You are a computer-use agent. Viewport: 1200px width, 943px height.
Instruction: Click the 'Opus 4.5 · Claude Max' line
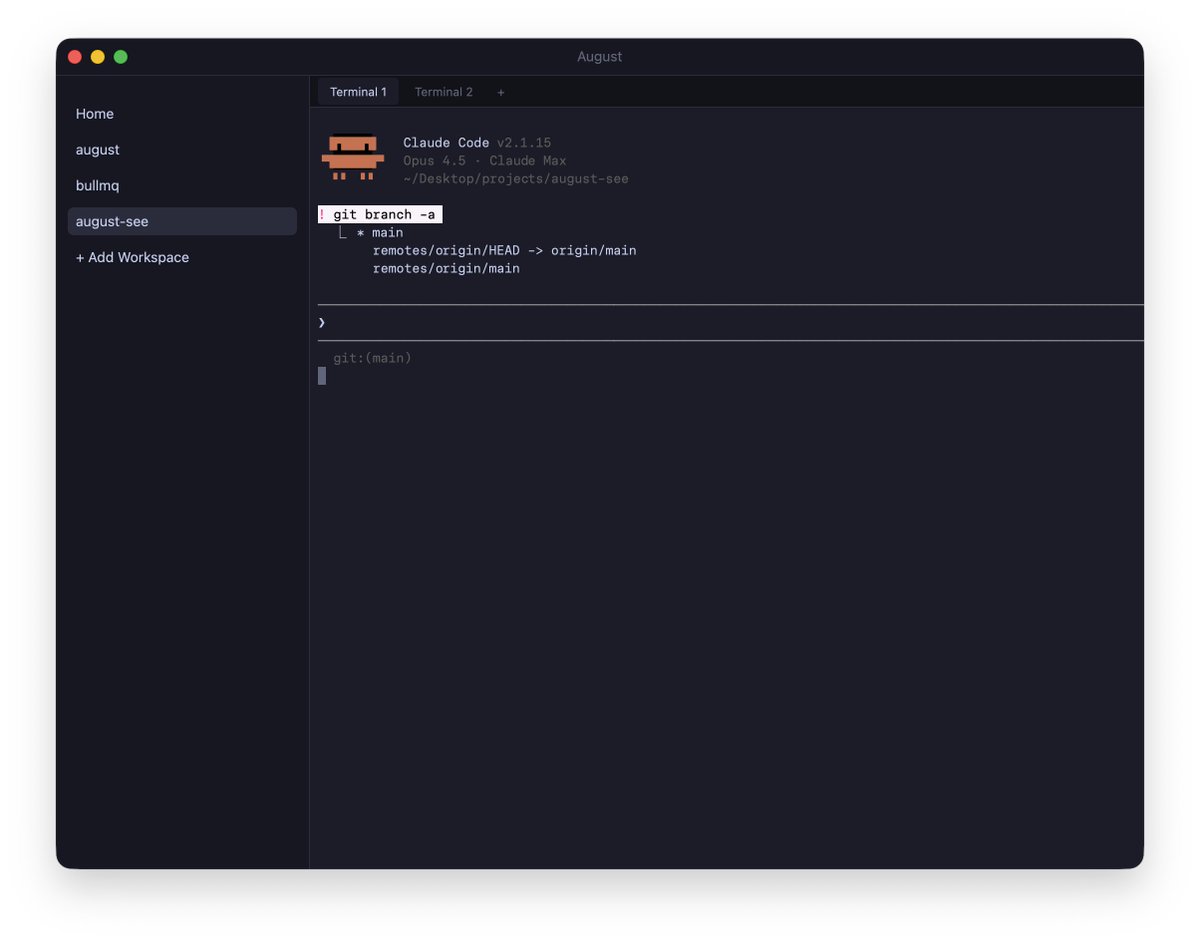click(x=485, y=161)
